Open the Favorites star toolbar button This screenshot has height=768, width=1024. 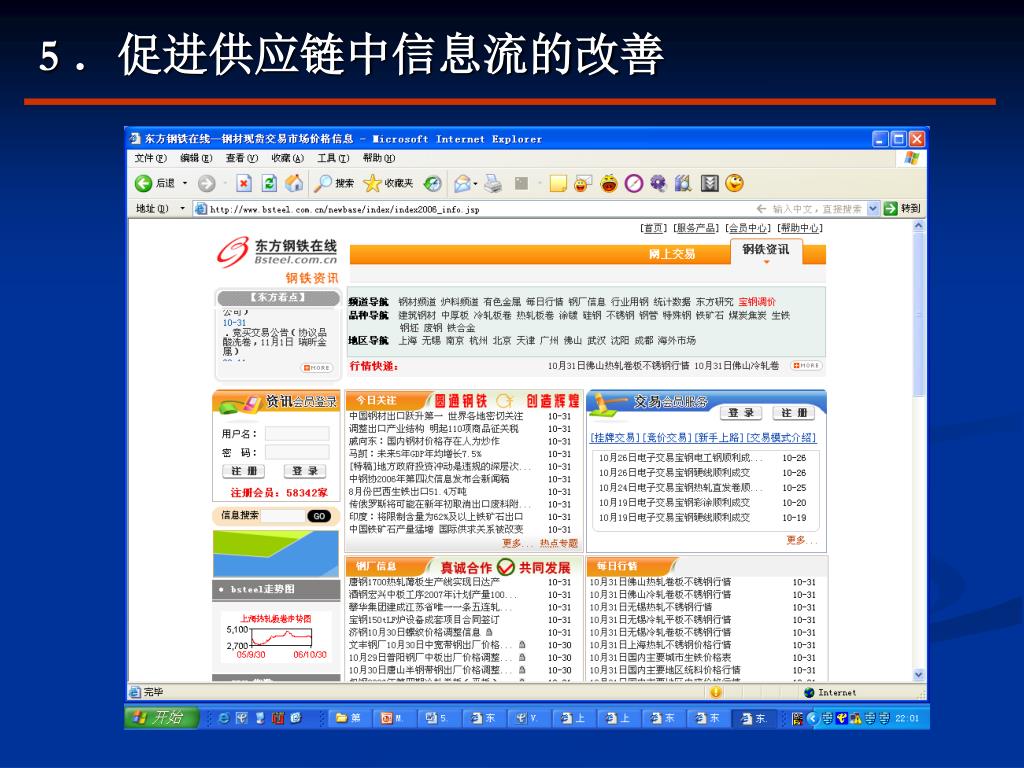pos(389,184)
